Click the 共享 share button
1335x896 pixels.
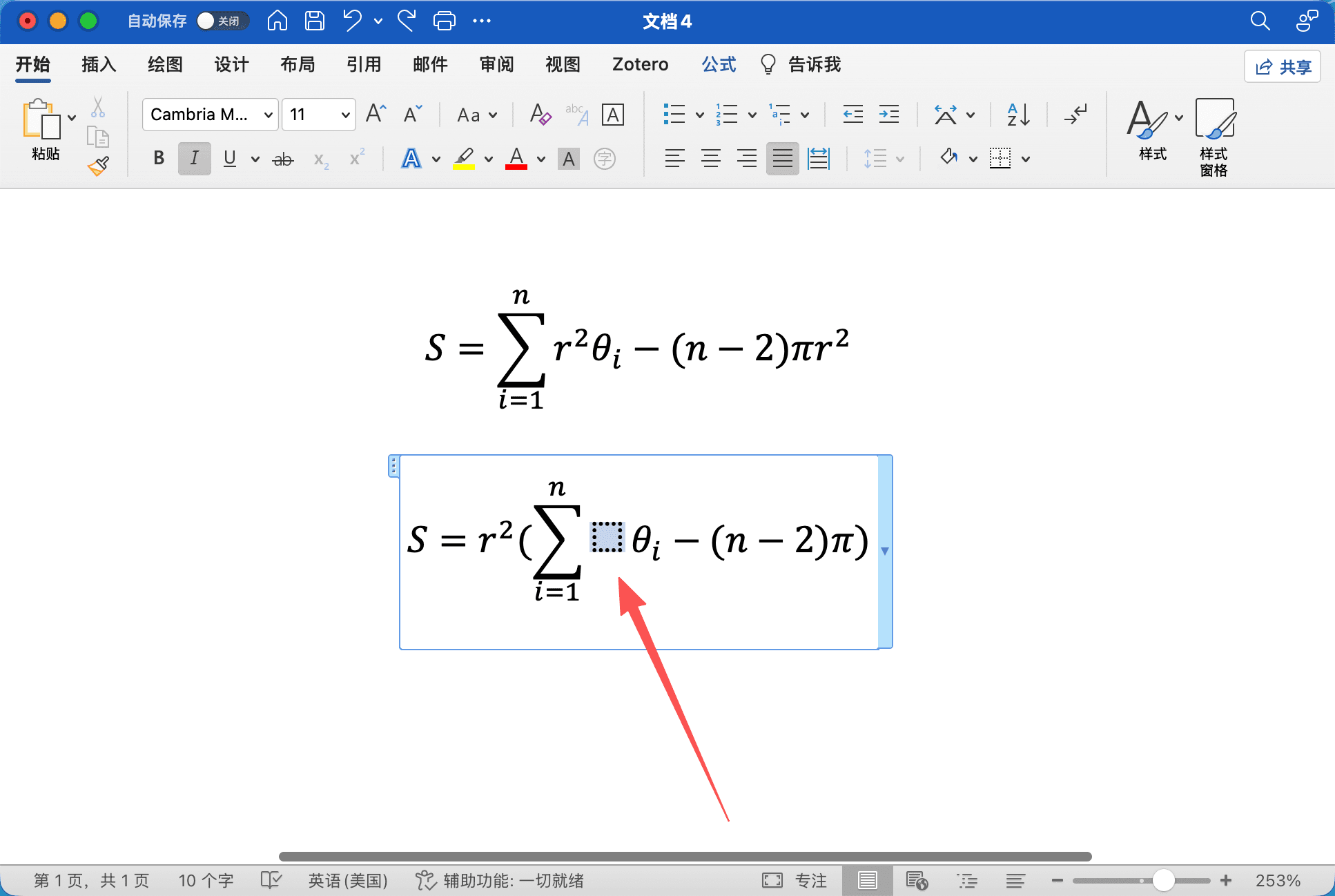pyautogui.click(x=1282, y=66)
